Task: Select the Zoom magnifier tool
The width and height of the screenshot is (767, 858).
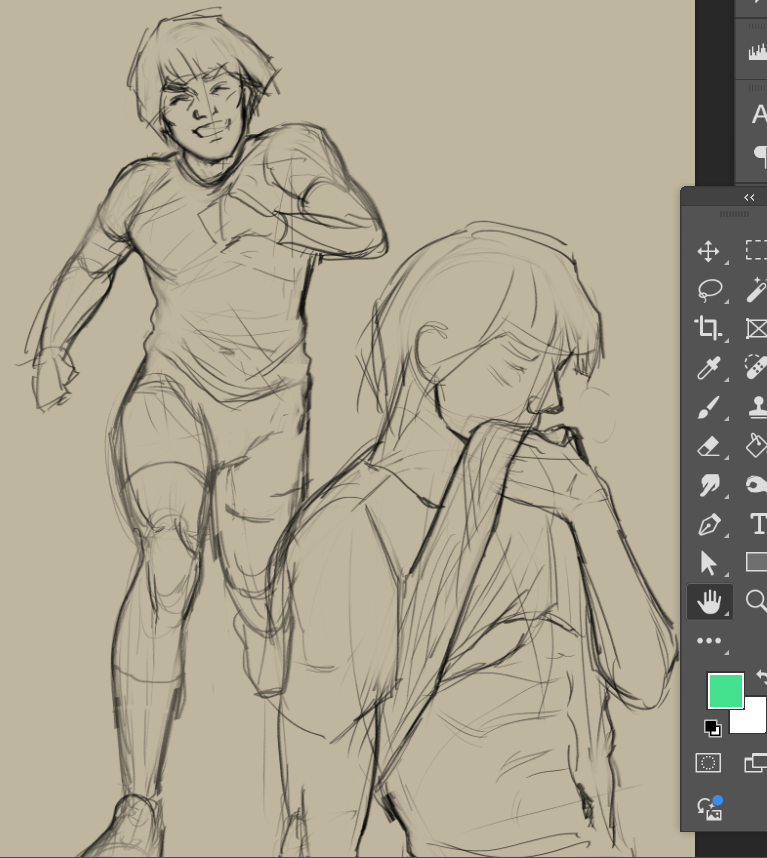Action: pyautogui.click(x=757, y=600)
